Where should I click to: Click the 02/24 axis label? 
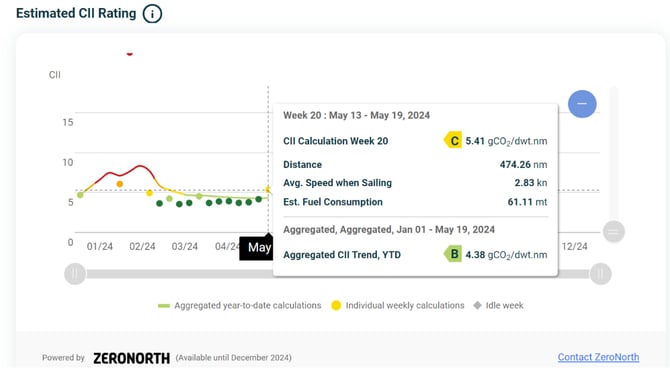[142, 247]
